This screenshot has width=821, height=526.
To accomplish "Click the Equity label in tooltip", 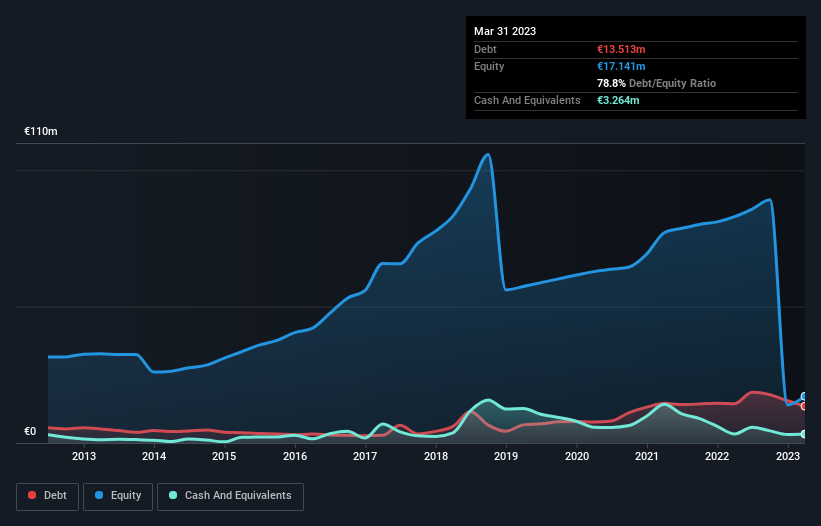I will (489, 66).
